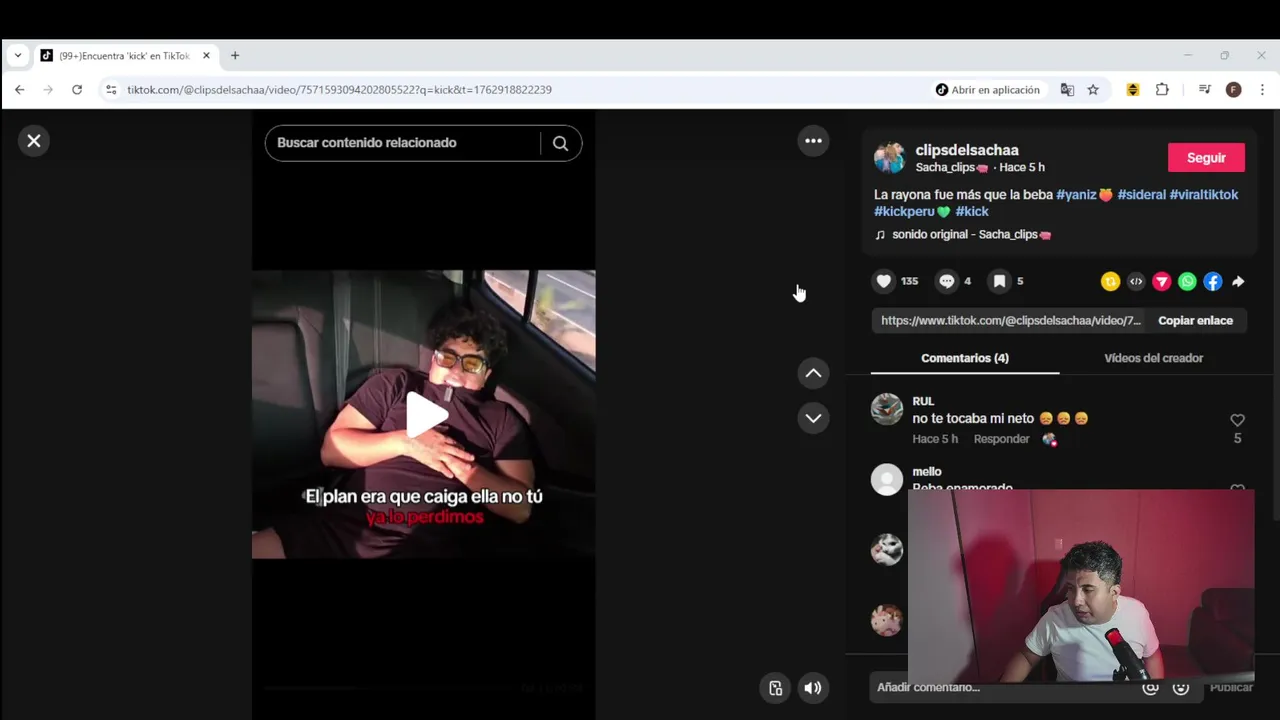The height and width of the screenshot is (720, 1280).
Task: Switch to 'Vídeos del creador' tab
Action: click(1153, 358)
